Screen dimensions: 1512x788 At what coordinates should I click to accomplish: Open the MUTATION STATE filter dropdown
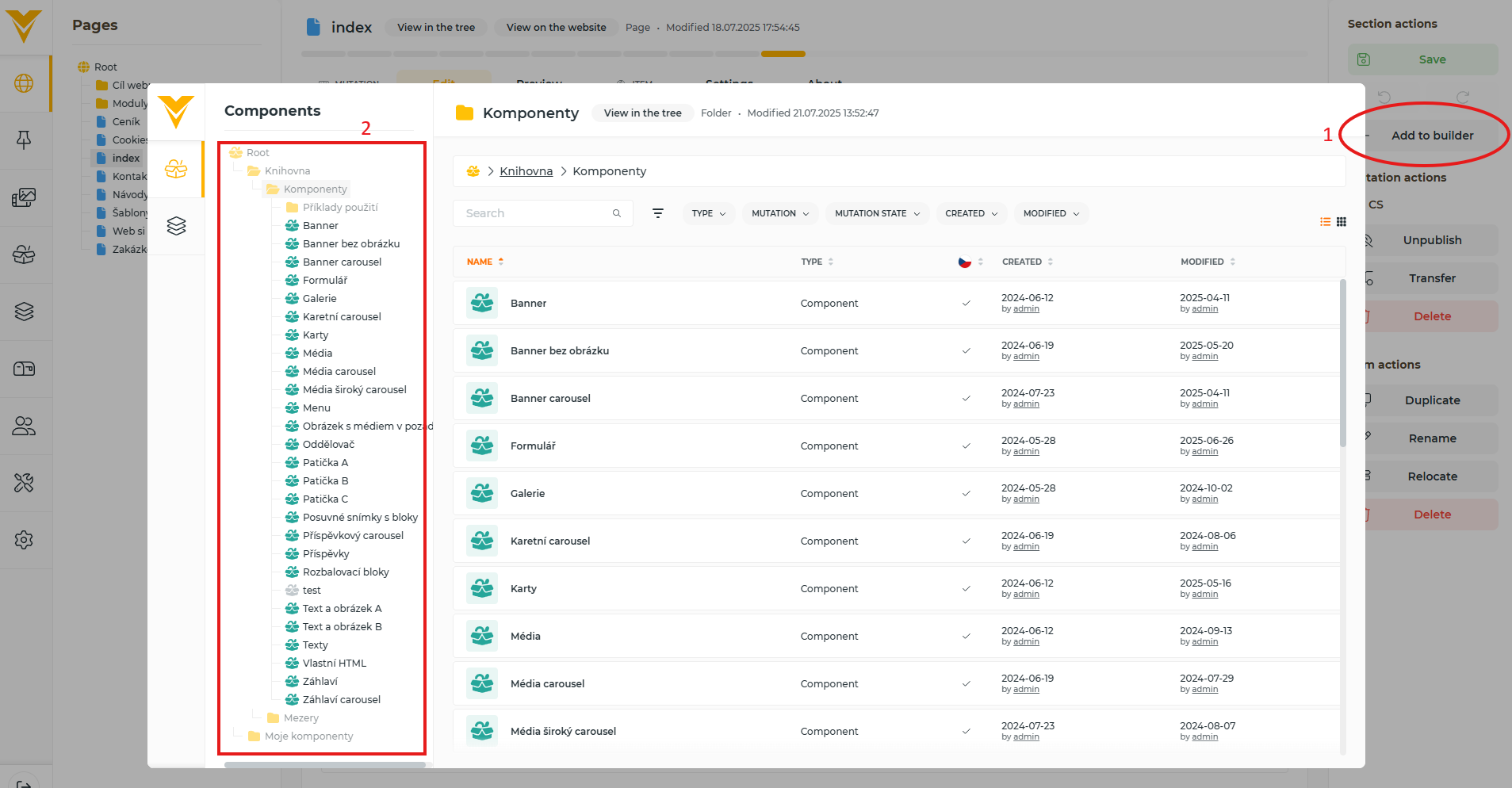coord(877,213)
